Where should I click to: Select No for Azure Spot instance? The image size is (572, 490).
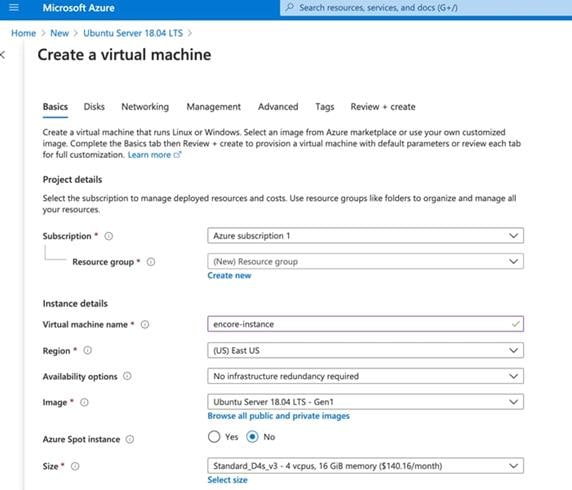coord(252,437)
